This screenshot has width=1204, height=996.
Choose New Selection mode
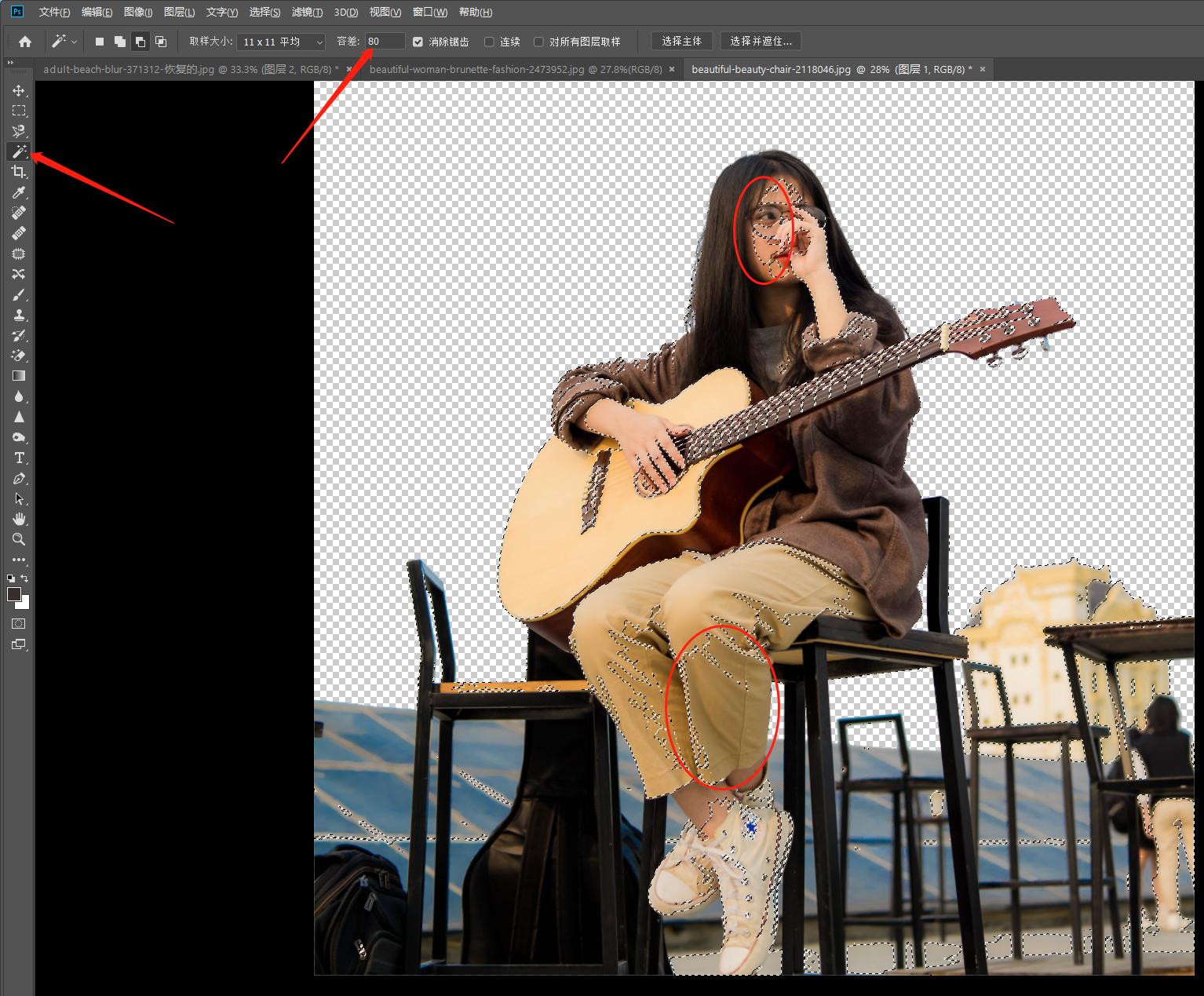(x=100, y=42)
